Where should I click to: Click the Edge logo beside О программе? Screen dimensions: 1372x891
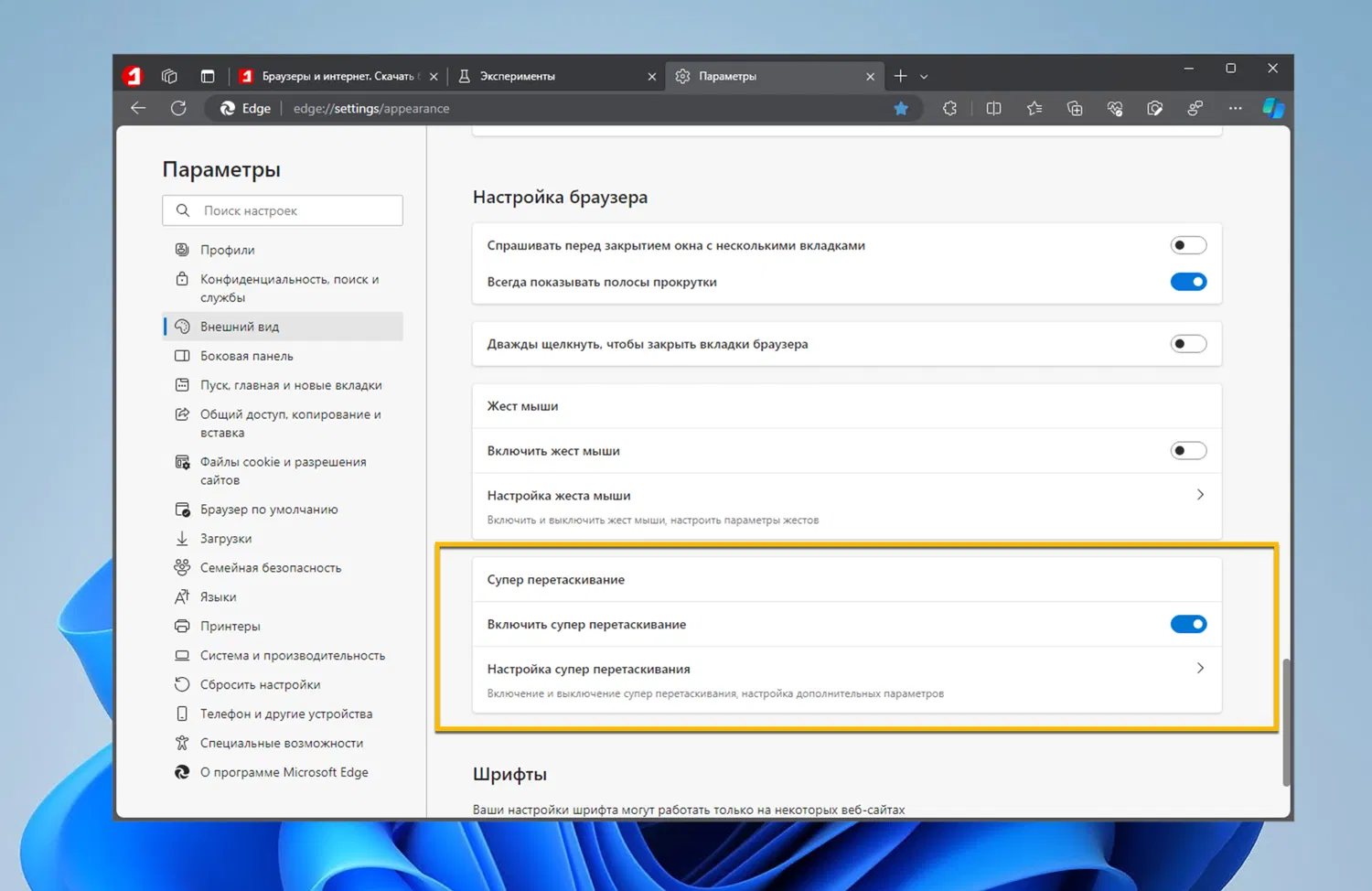click(x=182, y=773)
